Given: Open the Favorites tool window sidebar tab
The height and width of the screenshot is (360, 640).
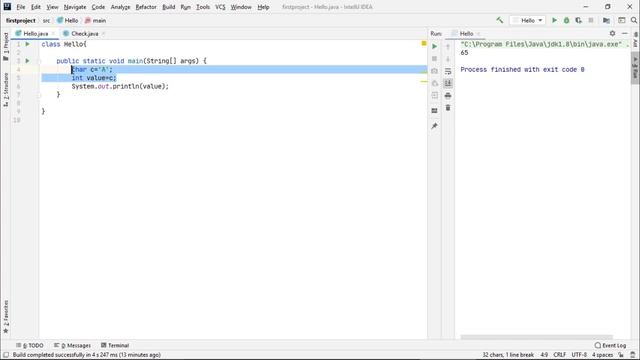Looking at the screenshot, I should [6, 316].
